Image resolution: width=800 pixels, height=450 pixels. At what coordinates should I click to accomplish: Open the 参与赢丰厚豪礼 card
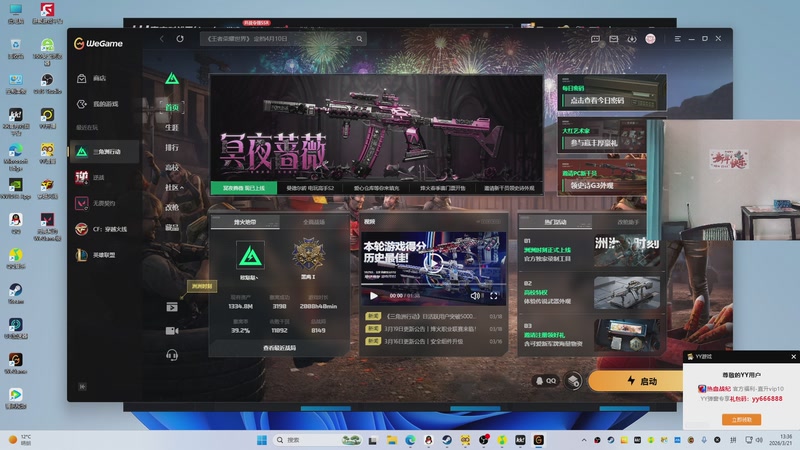coord(602,135)
